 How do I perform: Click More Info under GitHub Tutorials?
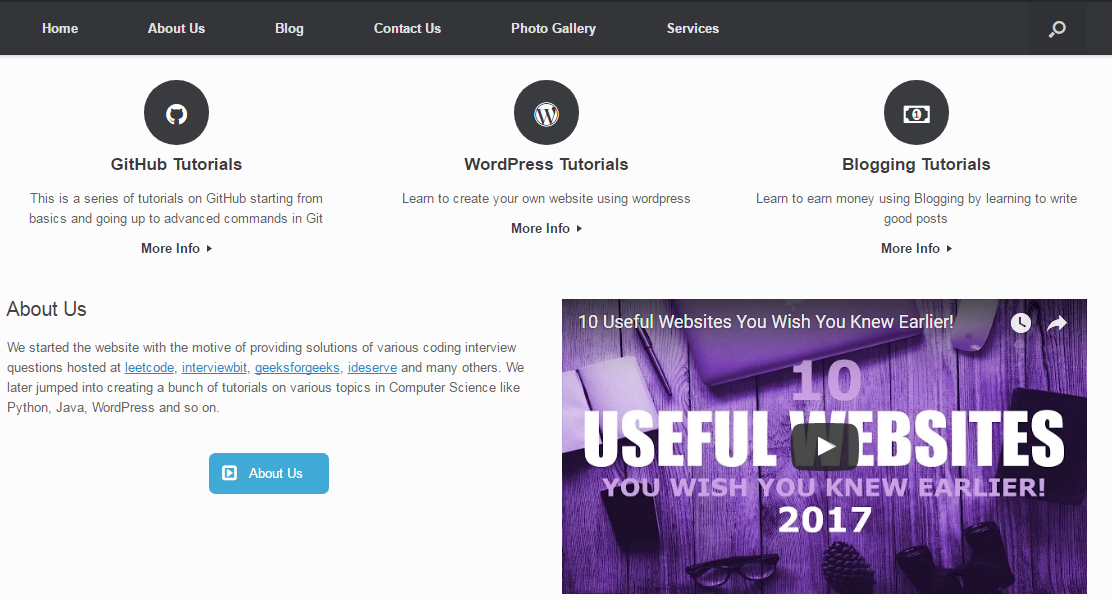pos(177,248)
